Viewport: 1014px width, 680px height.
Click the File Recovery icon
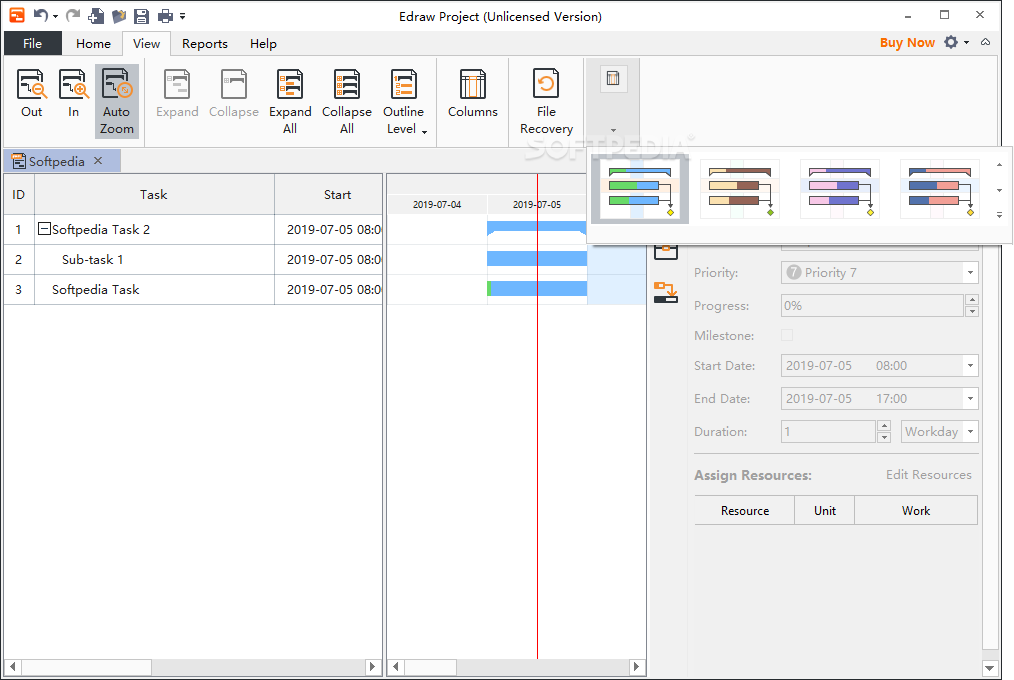point(546,101)
